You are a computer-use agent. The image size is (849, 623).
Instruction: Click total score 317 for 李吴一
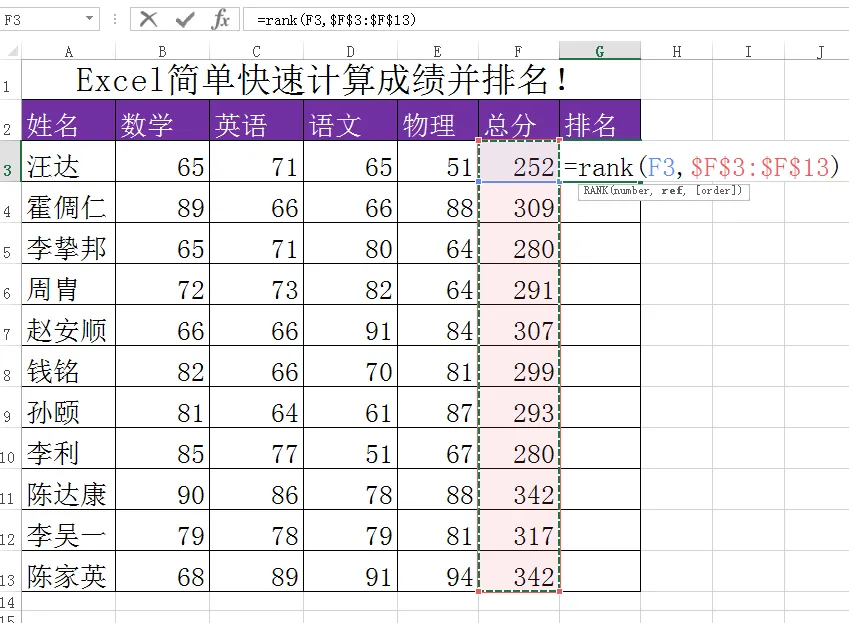(519, 530)
